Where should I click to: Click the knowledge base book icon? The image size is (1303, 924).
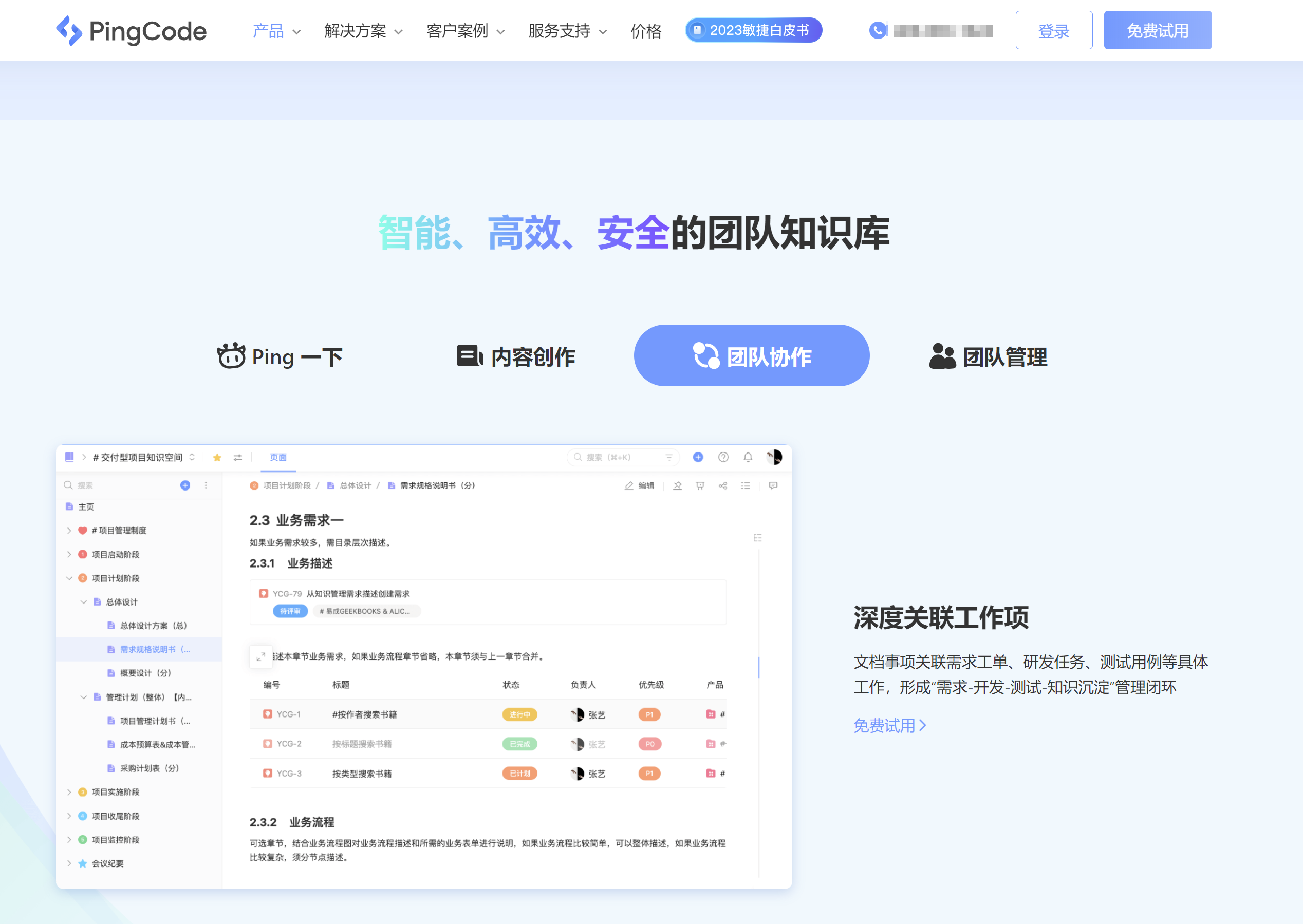click(69, 457)
